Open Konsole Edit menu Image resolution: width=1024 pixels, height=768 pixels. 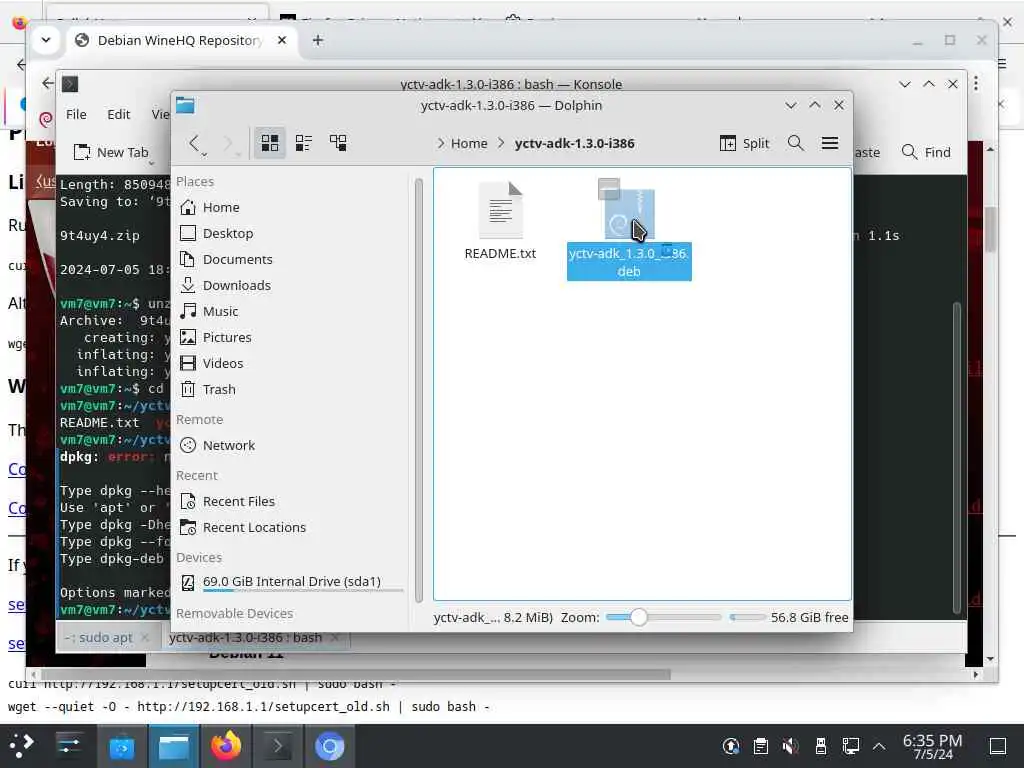coord(118,114)
